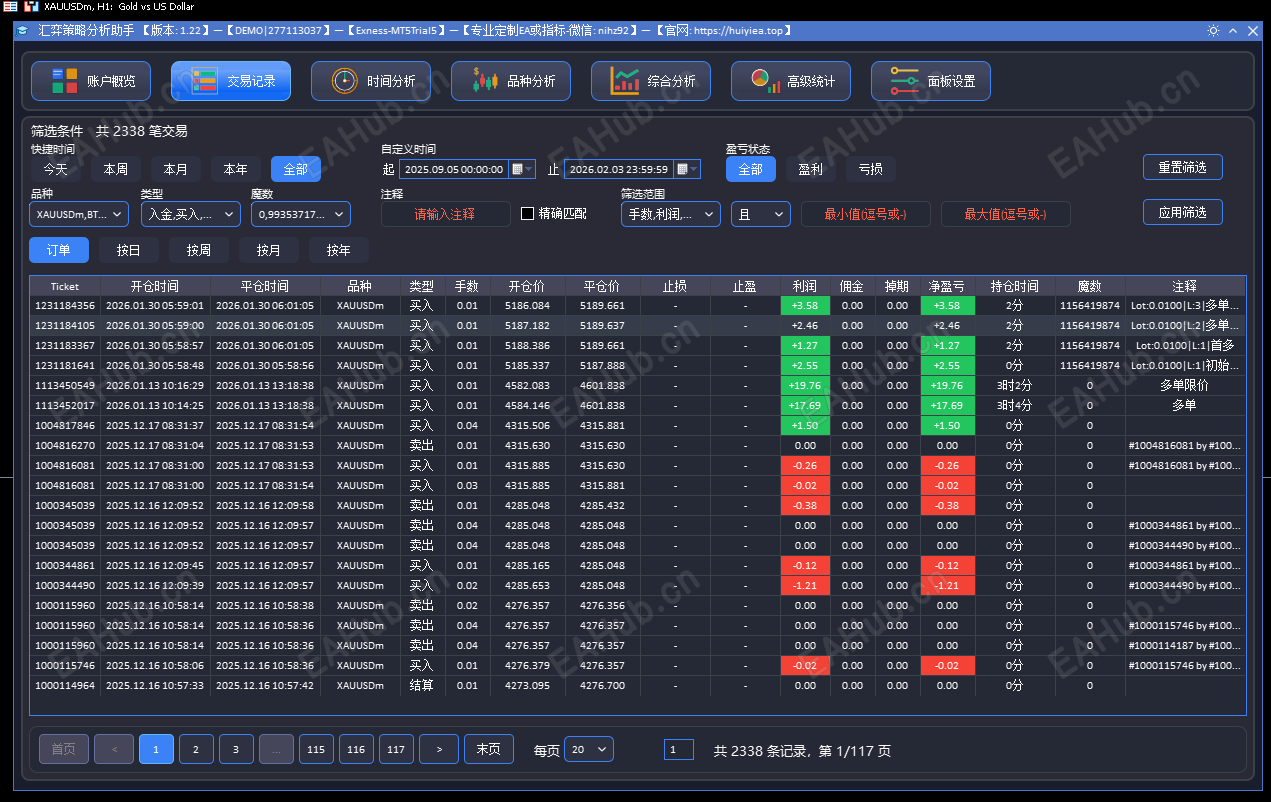Sort by the 持仓时间 column header
Viewport: 1271px width, 802px height.
pyautogui.click(x=1015, y=286)
